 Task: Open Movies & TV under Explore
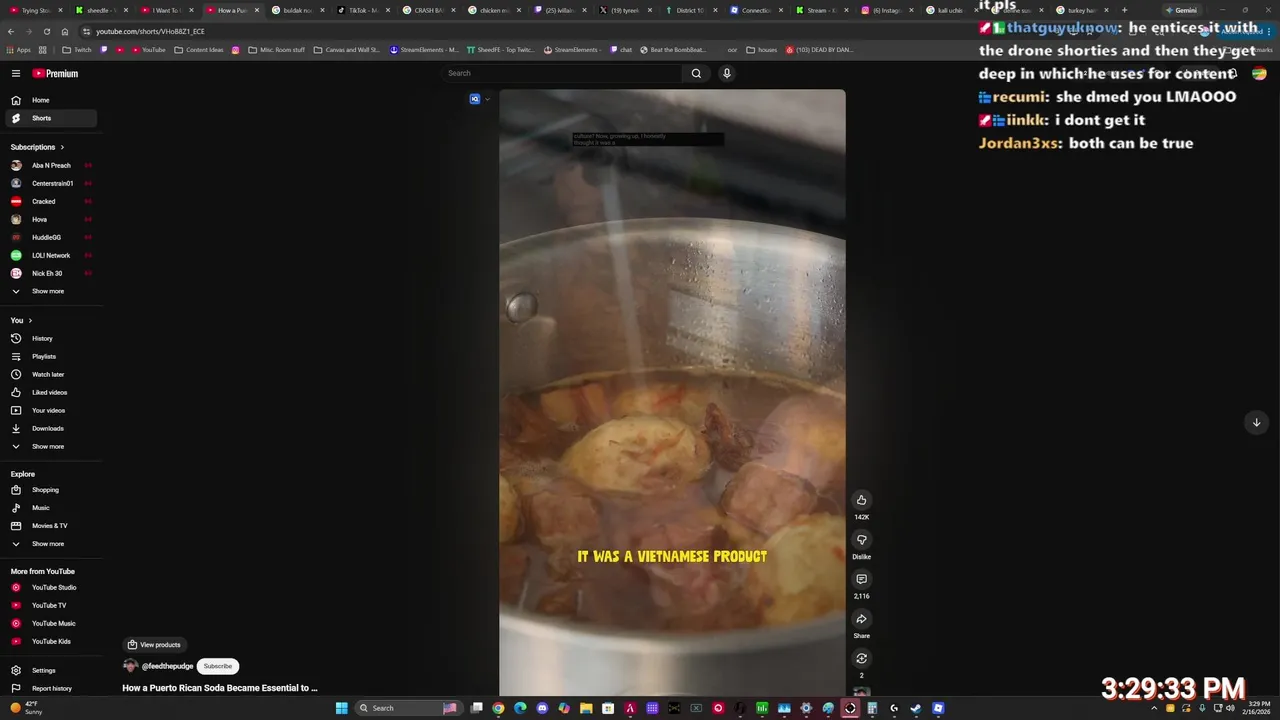click(x=49, y=526)
